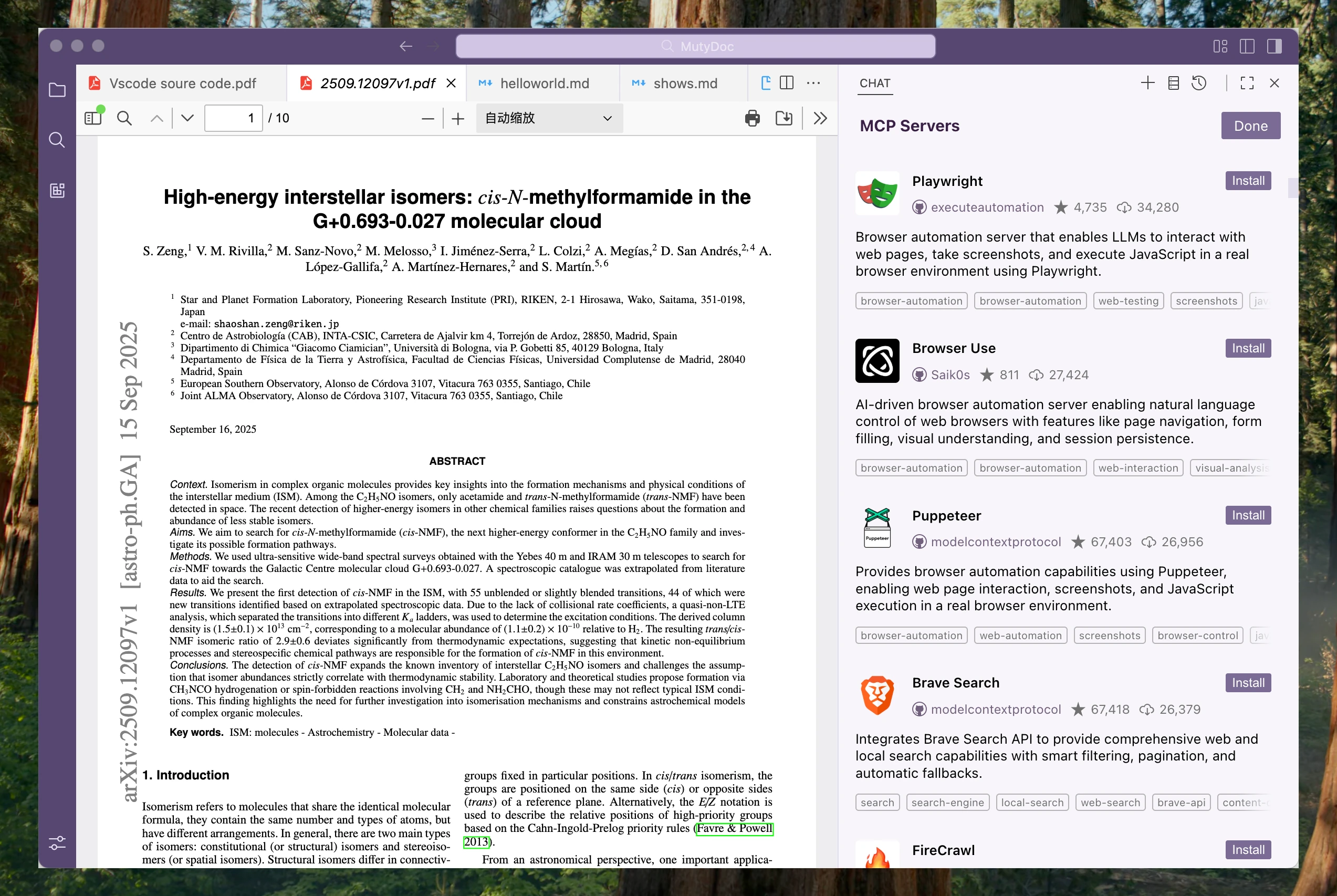Toggle the PDF sidebar panel
The height and width of the screenshot is (896, 1337).
(x=92, y=118)
